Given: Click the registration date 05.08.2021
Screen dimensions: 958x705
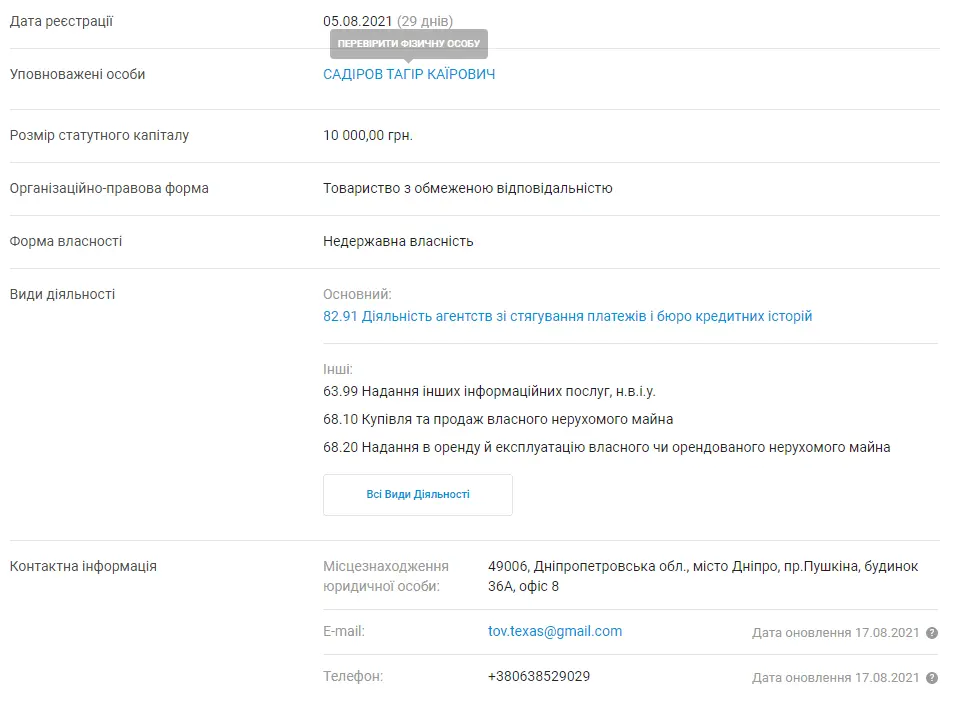Looking at the screenshot, I should 357,21.
